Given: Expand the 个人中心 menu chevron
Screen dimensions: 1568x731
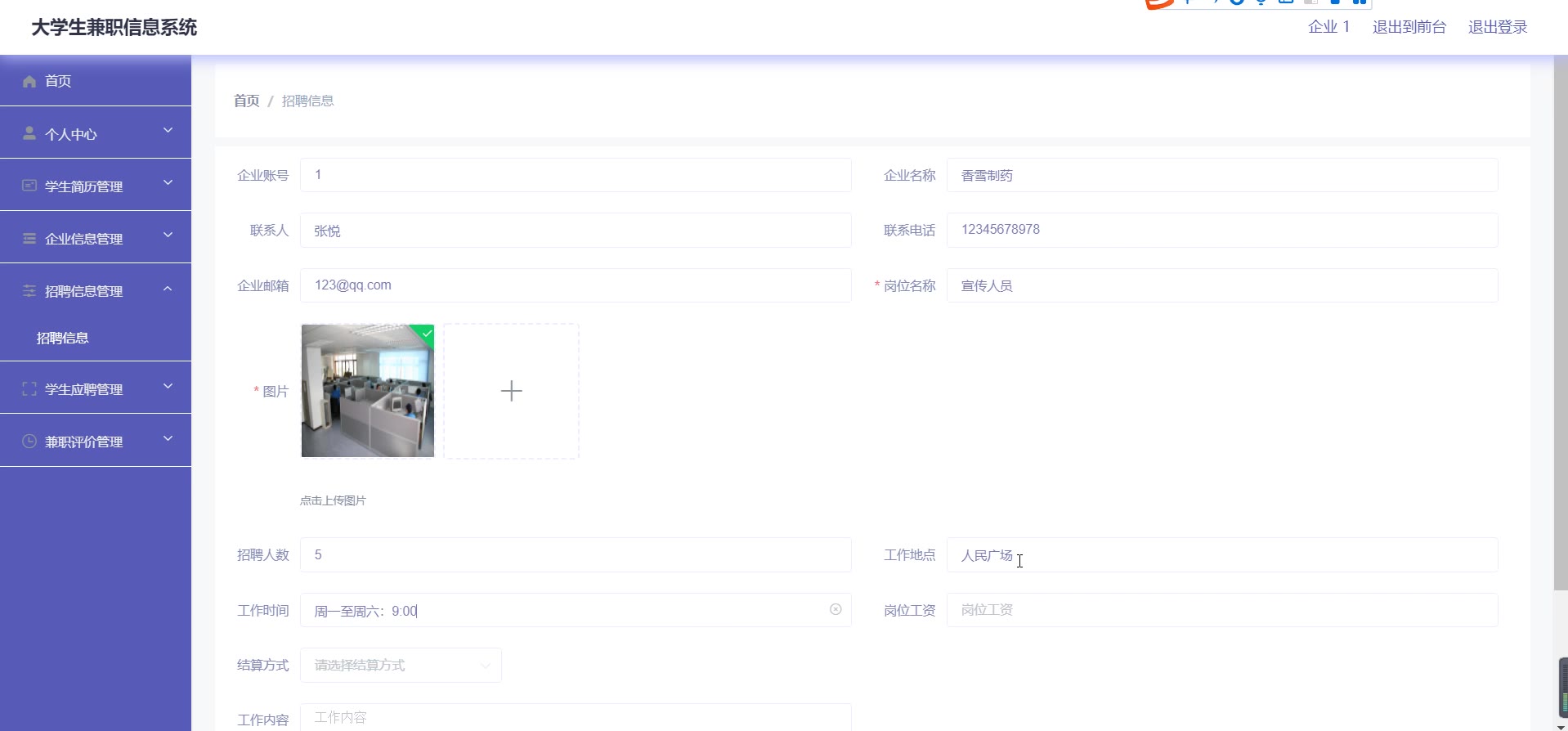Looking at the screenshot, I should pyautogui.click(x=168, y=130).
